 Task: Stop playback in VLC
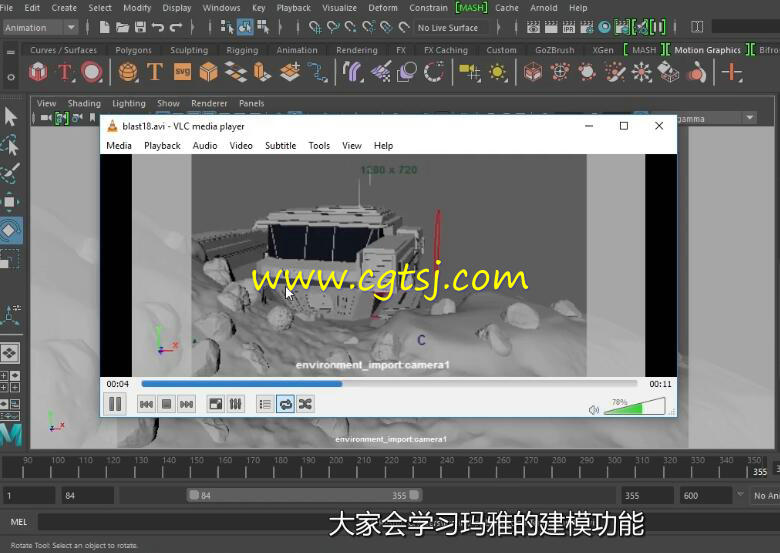(167, 404)
